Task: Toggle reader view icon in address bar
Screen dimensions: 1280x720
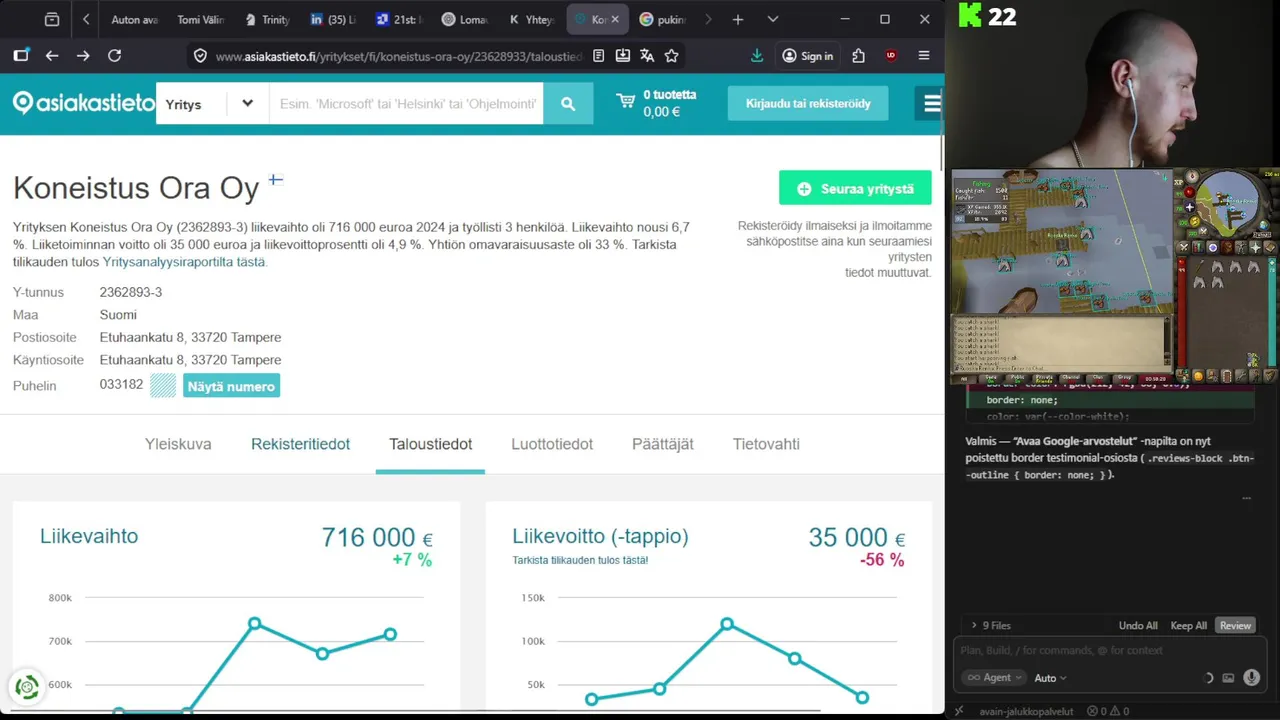Action: pyautogui.click(x=598, y=56)
